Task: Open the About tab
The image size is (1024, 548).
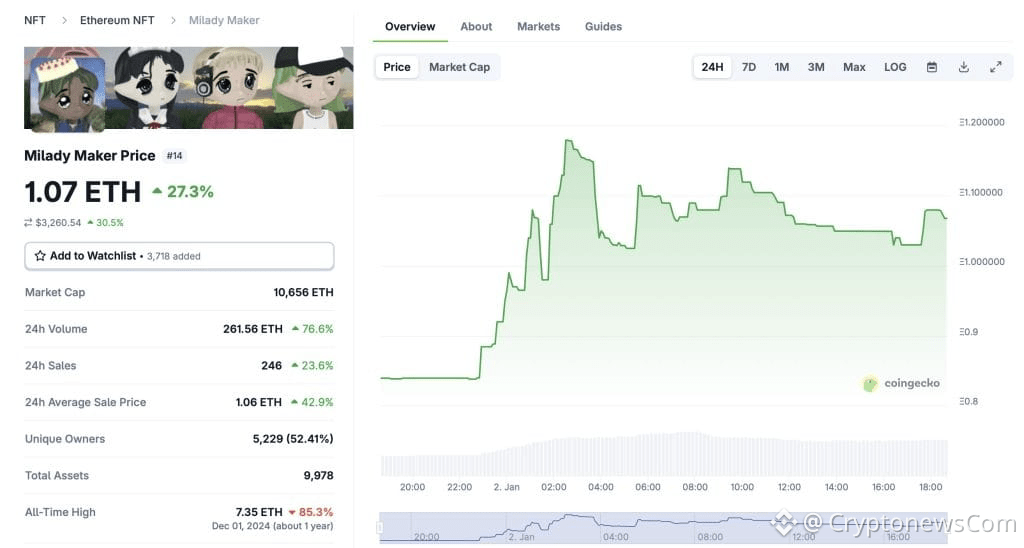Action: pyautogui.click(x=476, y=26)
